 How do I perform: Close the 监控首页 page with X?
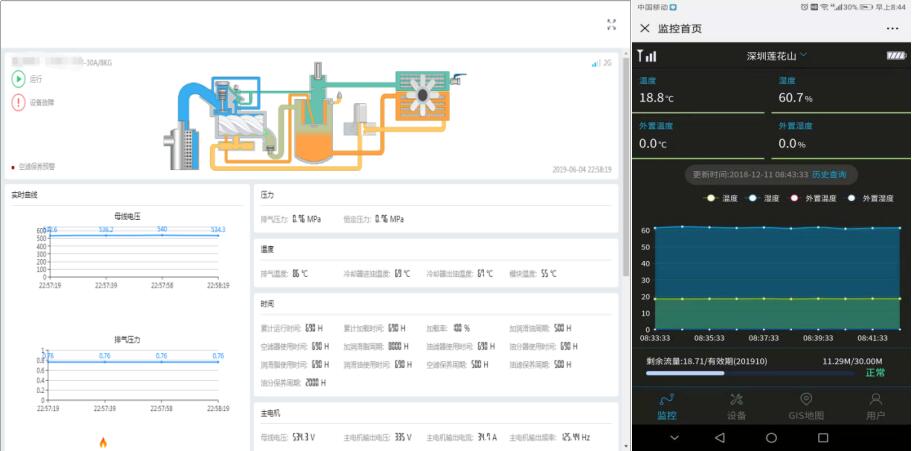(645, 28)
